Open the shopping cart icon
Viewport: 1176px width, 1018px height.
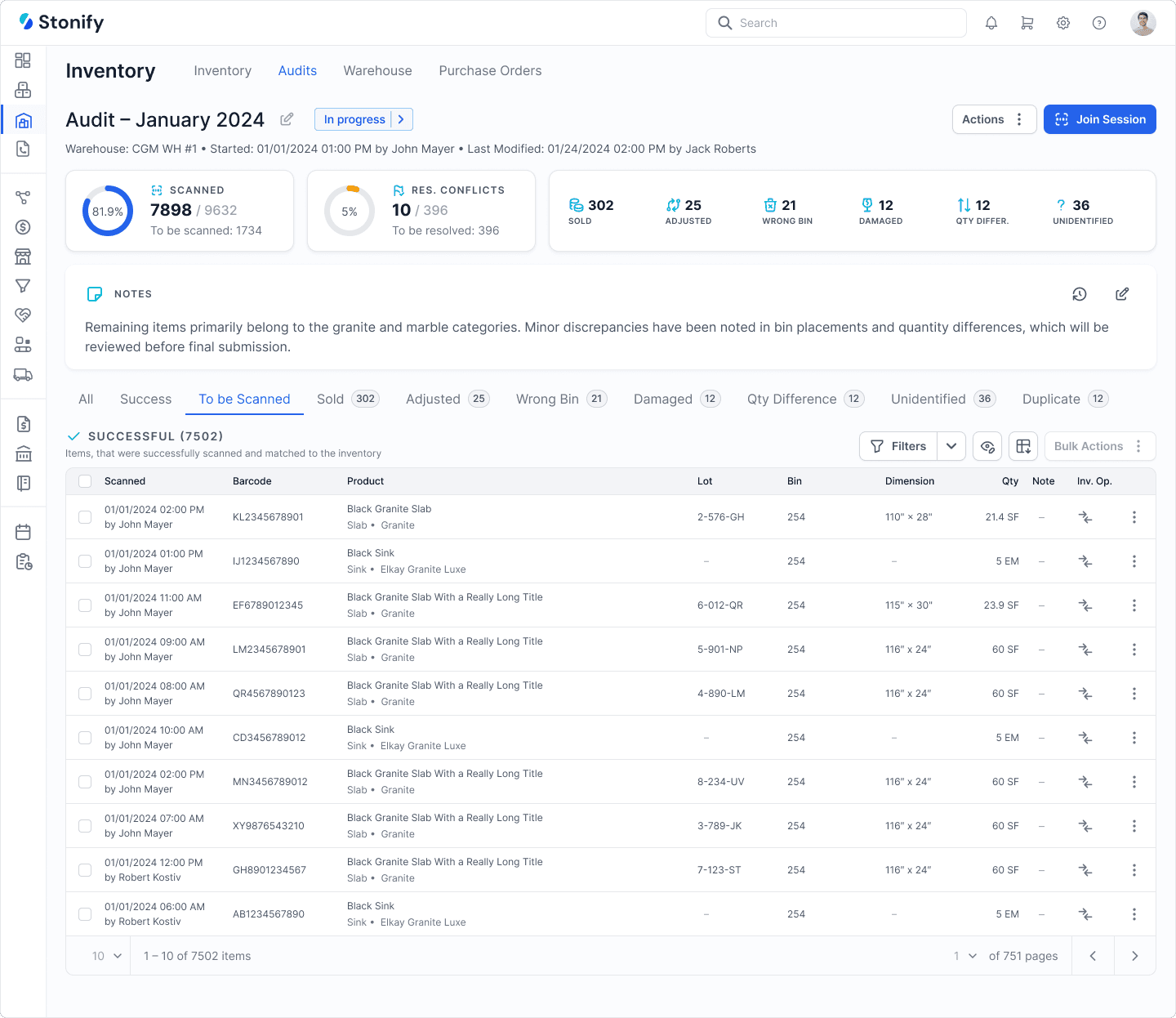pos(1027,23)
